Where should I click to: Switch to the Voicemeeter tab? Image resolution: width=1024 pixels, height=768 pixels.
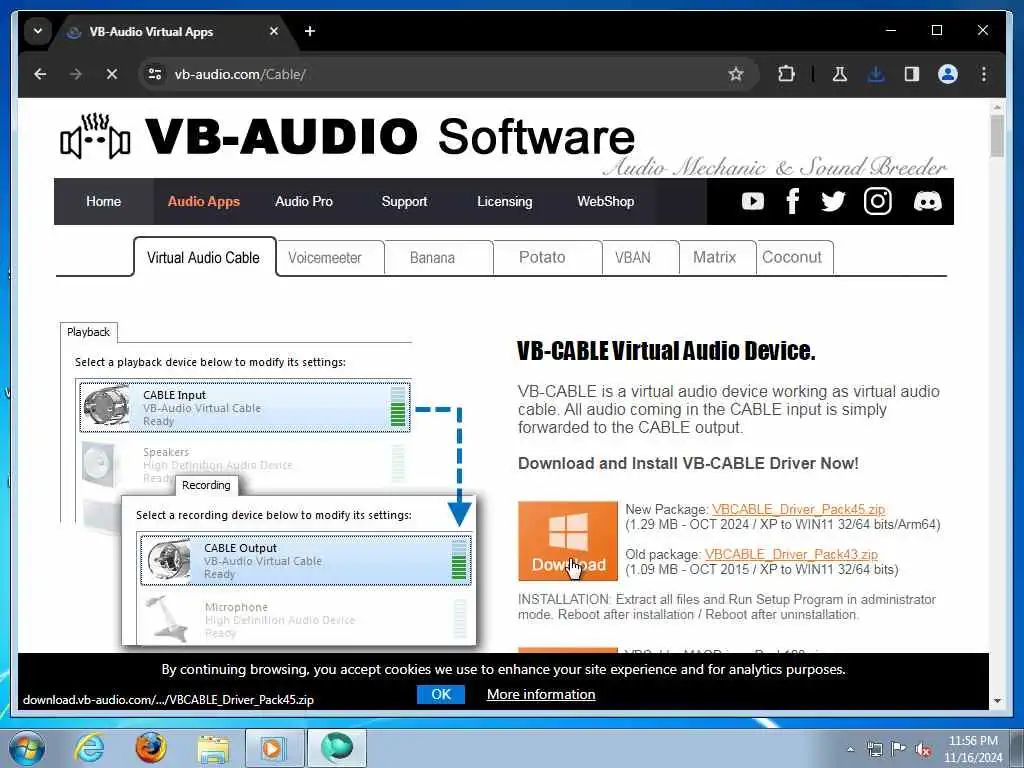(325, 257)
